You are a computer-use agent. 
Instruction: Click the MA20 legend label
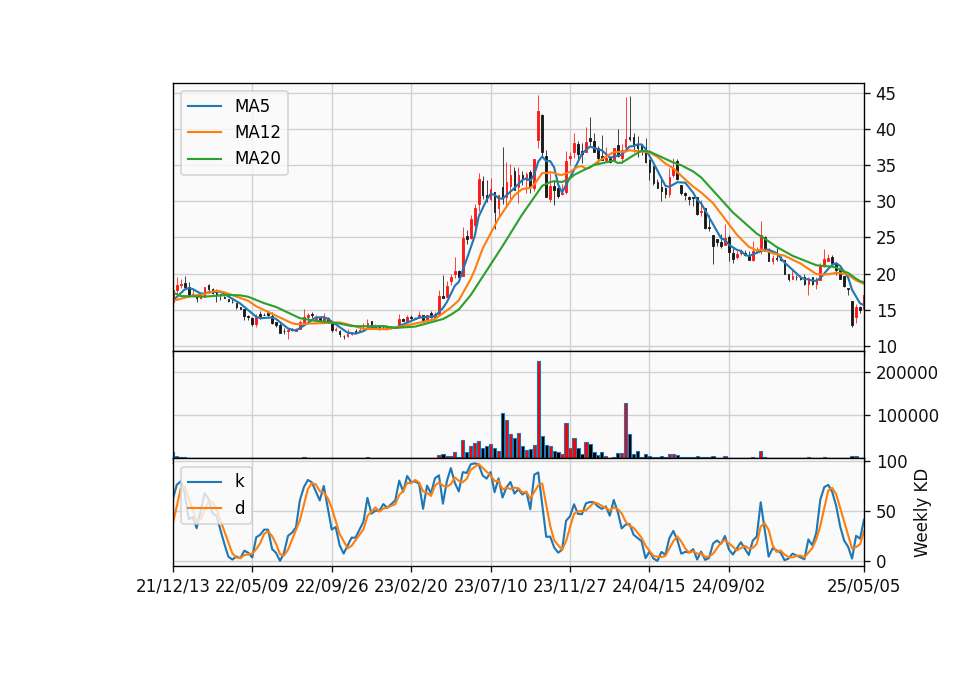(x=257, y=158)
